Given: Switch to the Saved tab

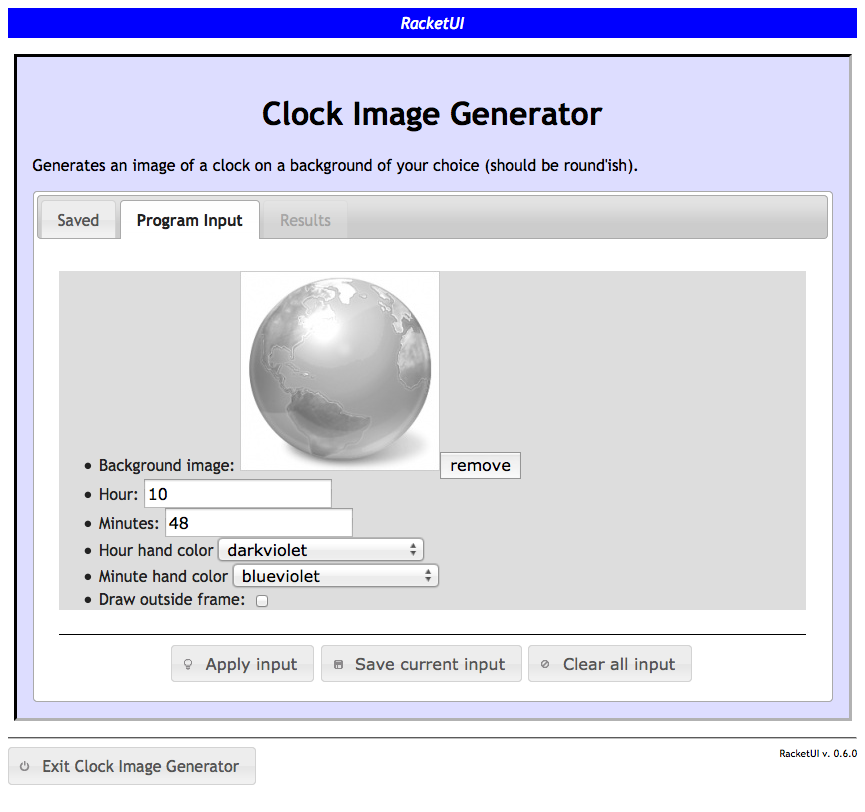Looking at the screenshot, I should click(x=78, y=220).
